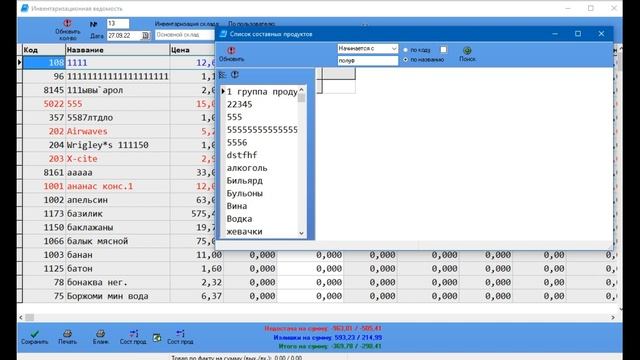The width and height of the screenshot is (640, 360).
Task: Click the Название column header
Action: pyautogui.click(x=118, y=50)
